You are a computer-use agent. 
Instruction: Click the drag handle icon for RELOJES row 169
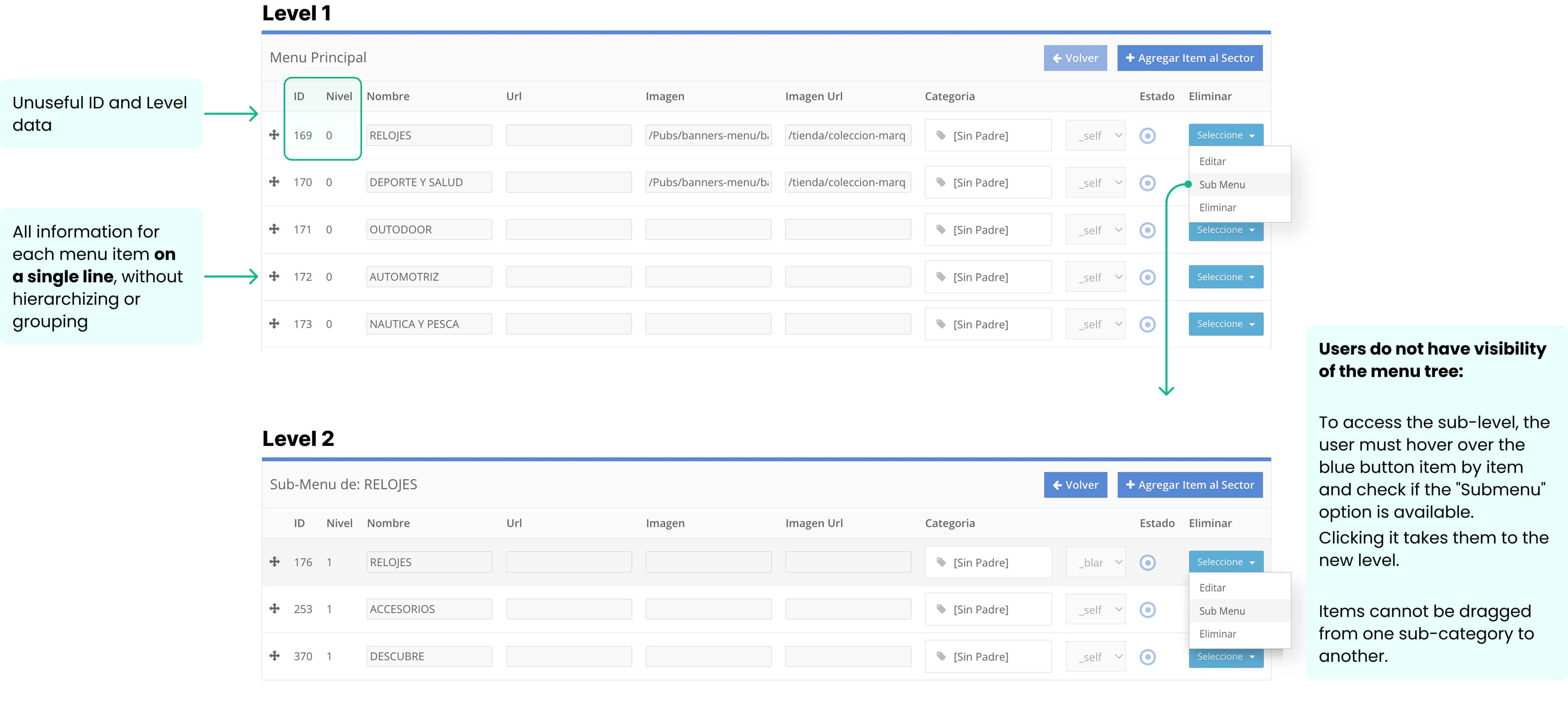pos(274,135)
